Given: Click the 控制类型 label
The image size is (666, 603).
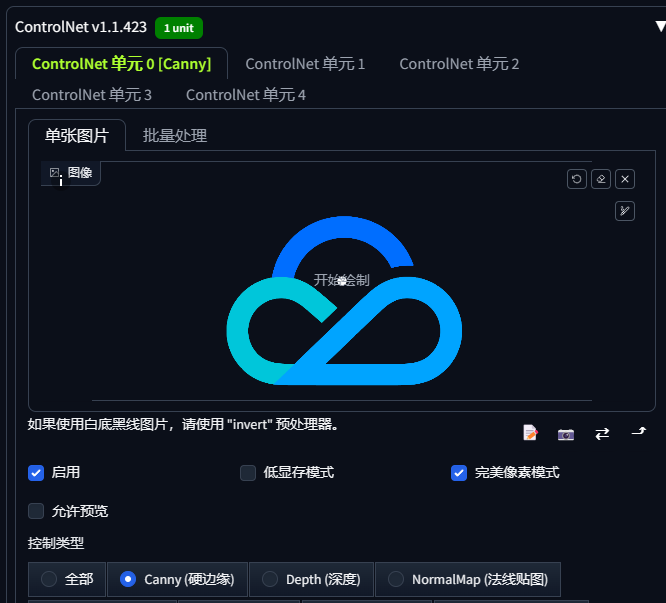Looking at the screenshot, I should coord(56,543).
